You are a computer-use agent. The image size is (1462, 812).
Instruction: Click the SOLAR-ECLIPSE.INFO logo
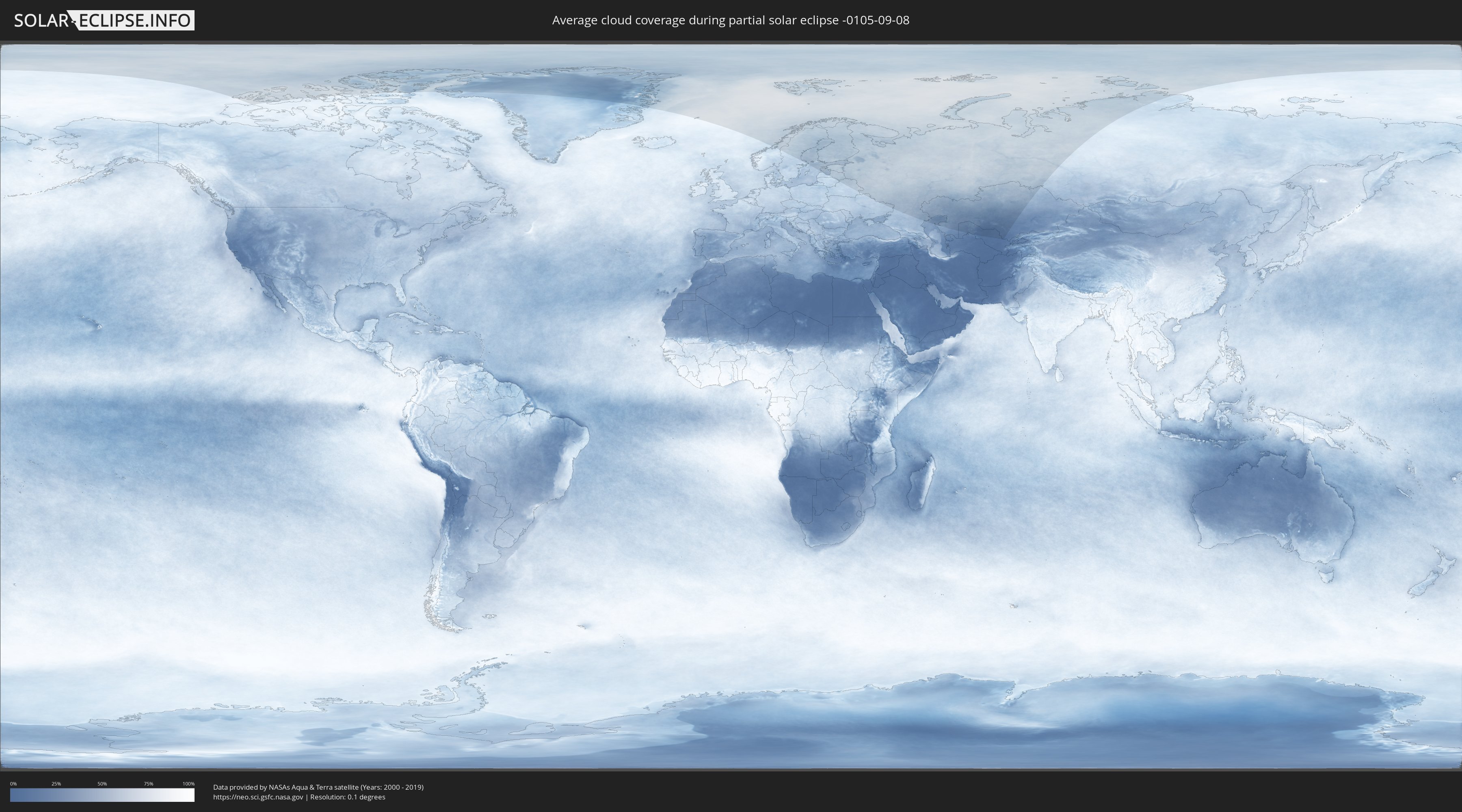[104, 20]
